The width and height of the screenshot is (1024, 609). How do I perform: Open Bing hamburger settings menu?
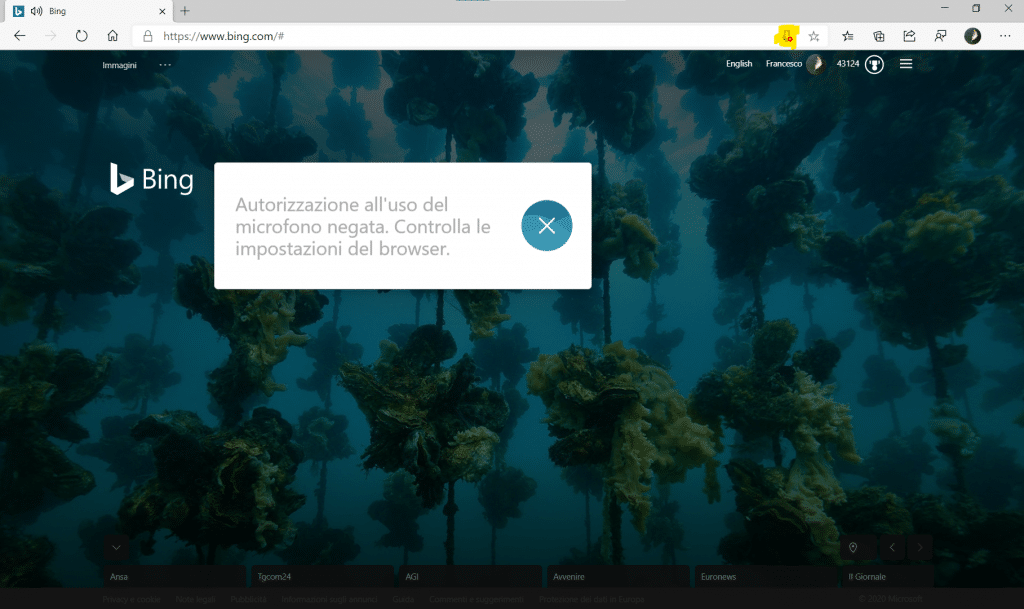point(906,64)
